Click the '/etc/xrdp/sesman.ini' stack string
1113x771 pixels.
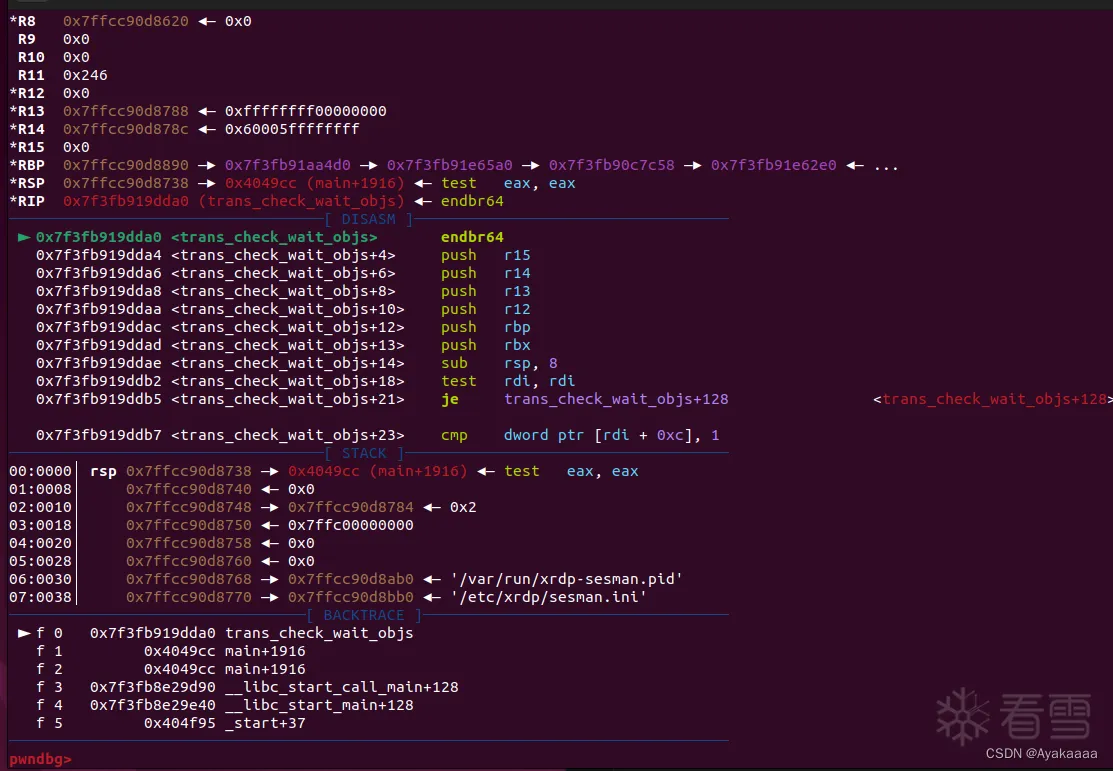coord(548,597)
